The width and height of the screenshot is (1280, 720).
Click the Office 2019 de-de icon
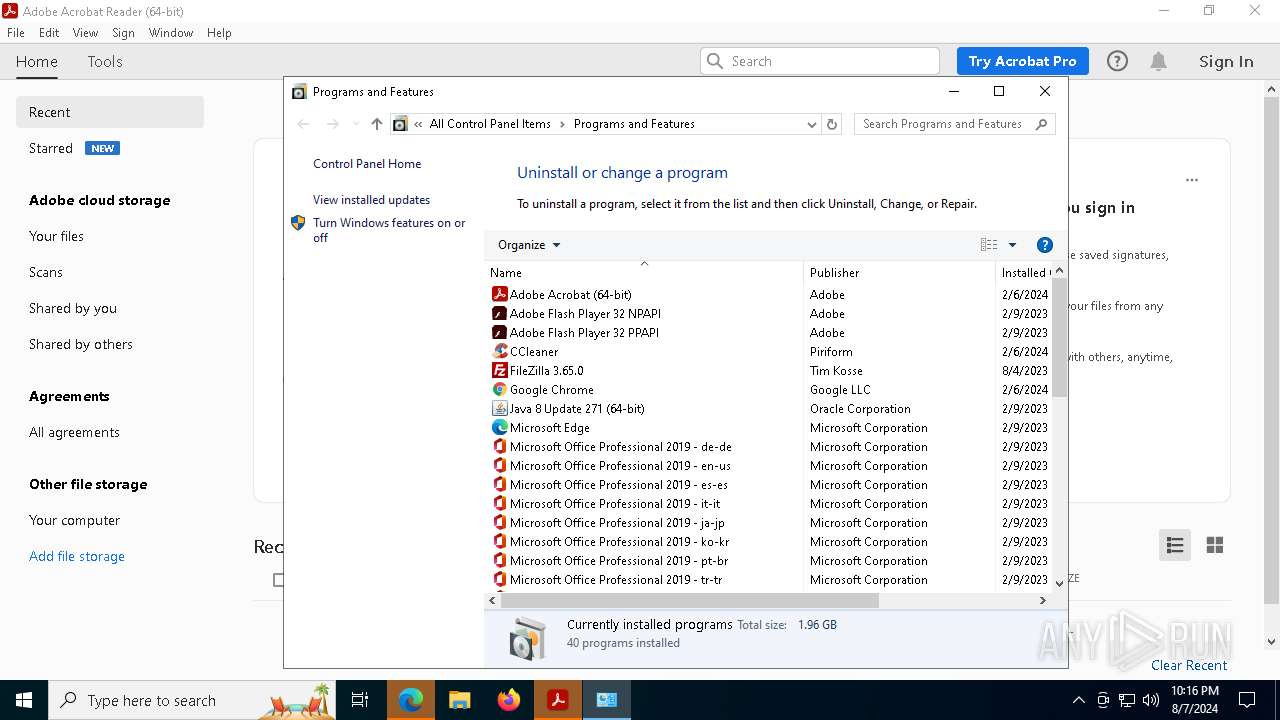point(500,446)
